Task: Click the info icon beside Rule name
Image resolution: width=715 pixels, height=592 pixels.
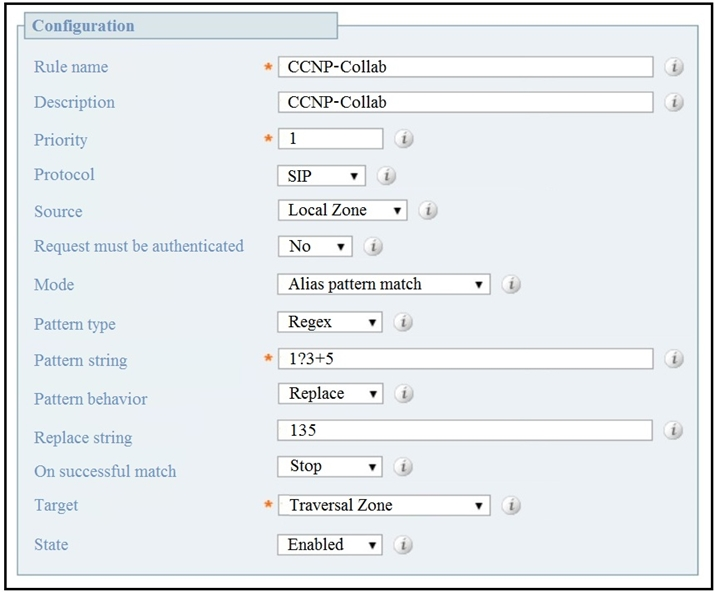Action: 674,67
